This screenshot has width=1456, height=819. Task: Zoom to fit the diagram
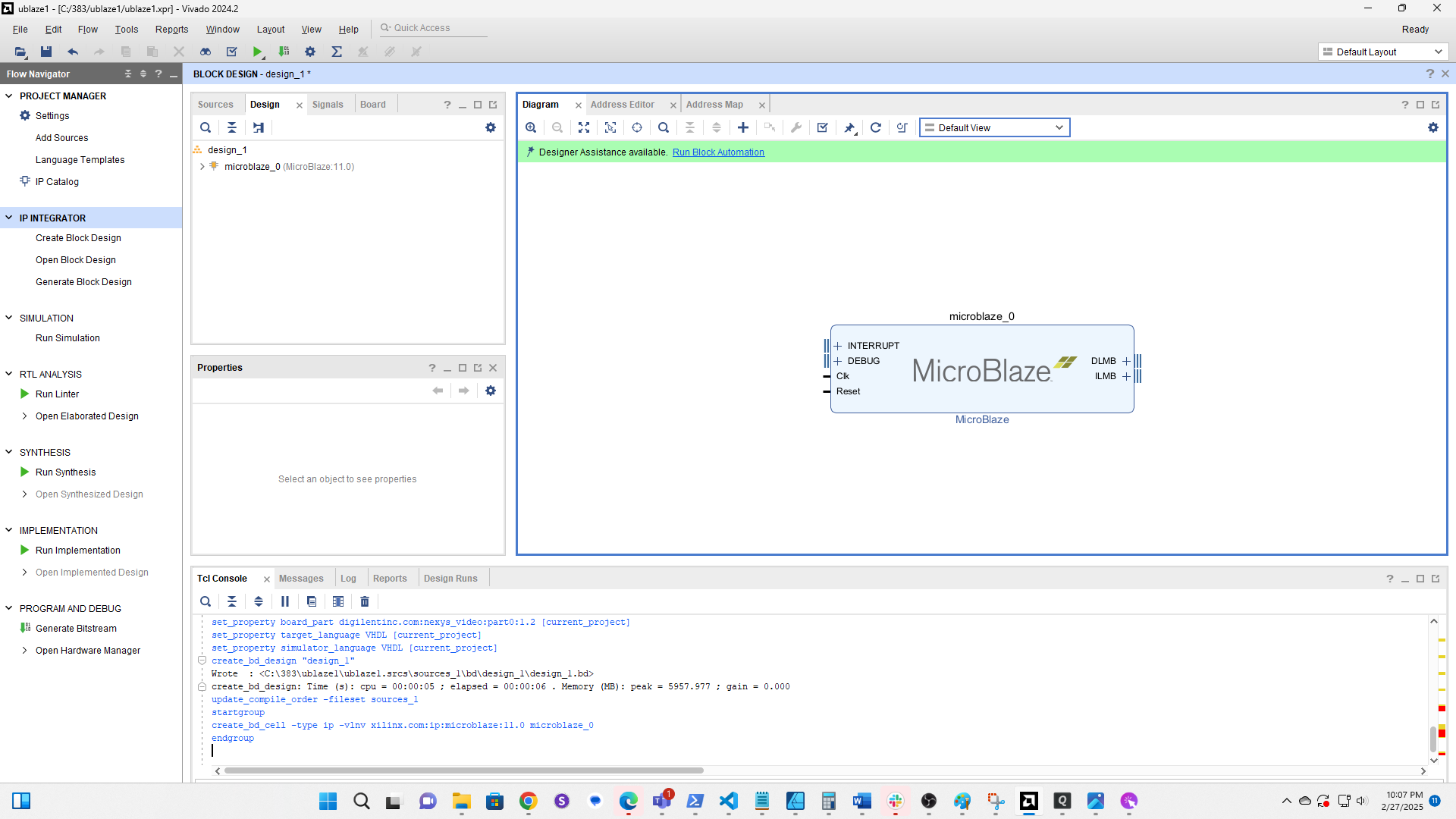584,127
